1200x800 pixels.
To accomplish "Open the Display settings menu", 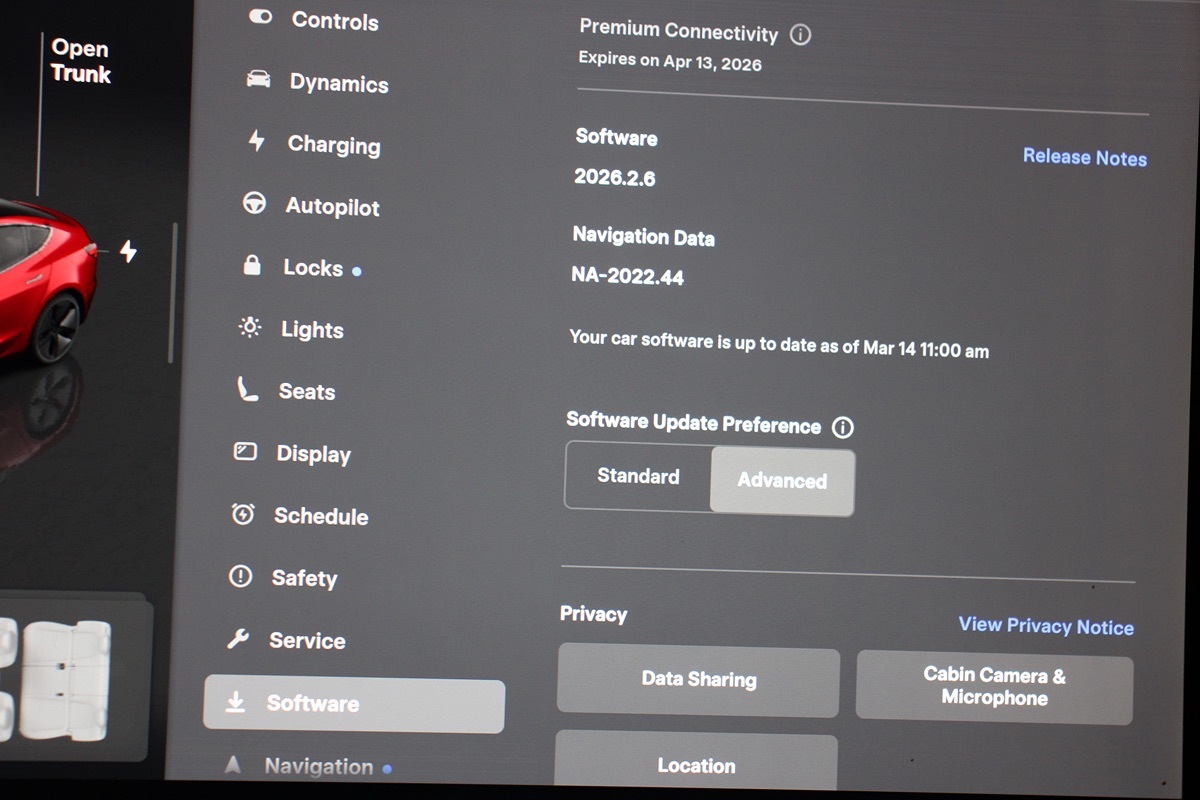I will [x=312, y=454].
